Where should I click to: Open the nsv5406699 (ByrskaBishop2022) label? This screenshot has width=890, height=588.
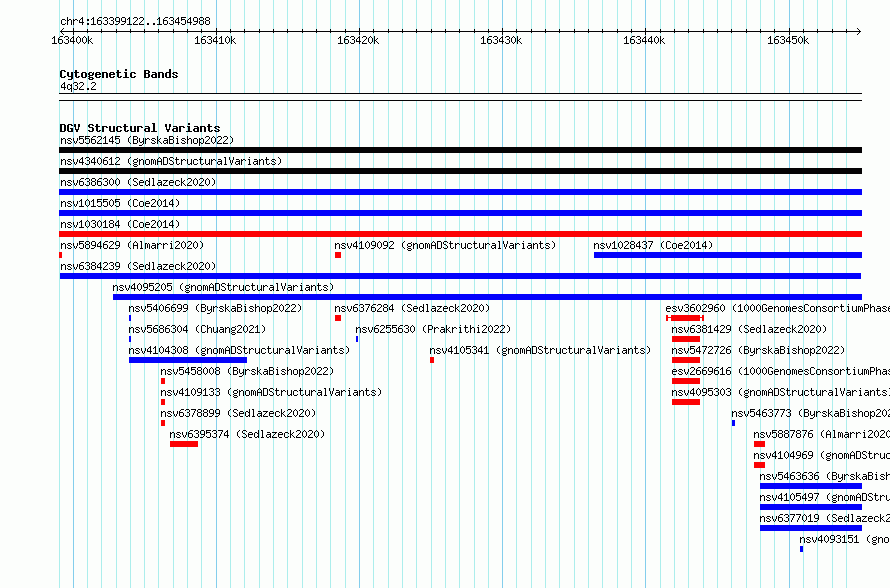click(x=215, y=308)
